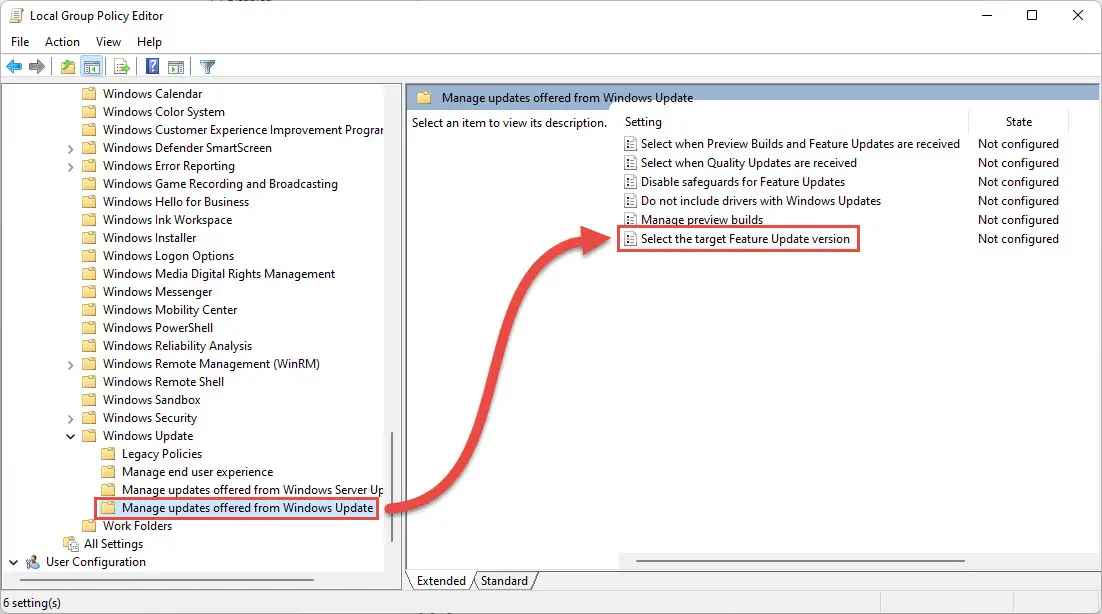Click the policy icon beside Disable safeguards for Feature Updates
Screen dimensions: 1102x614
(x=630, y=182)
